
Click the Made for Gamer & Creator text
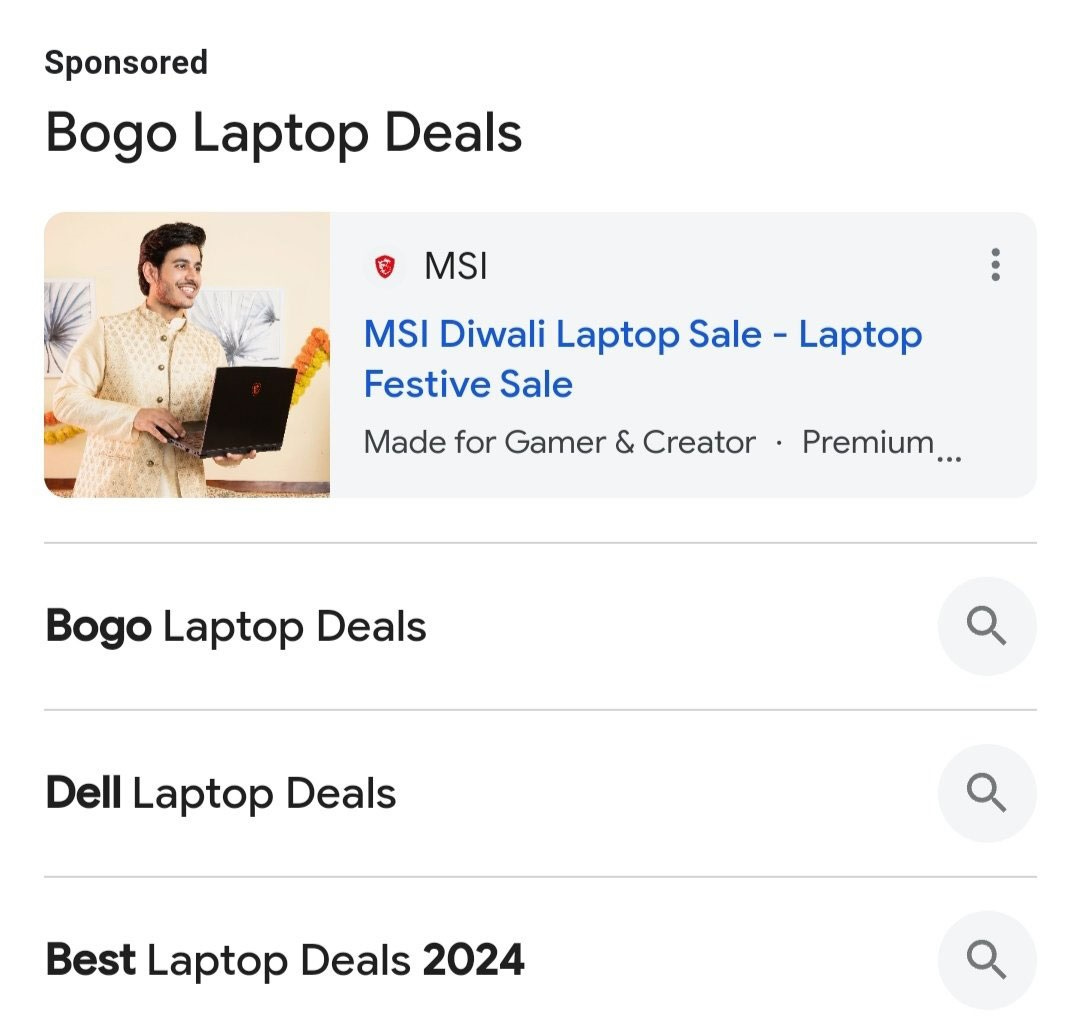click(x=559, y=442)
